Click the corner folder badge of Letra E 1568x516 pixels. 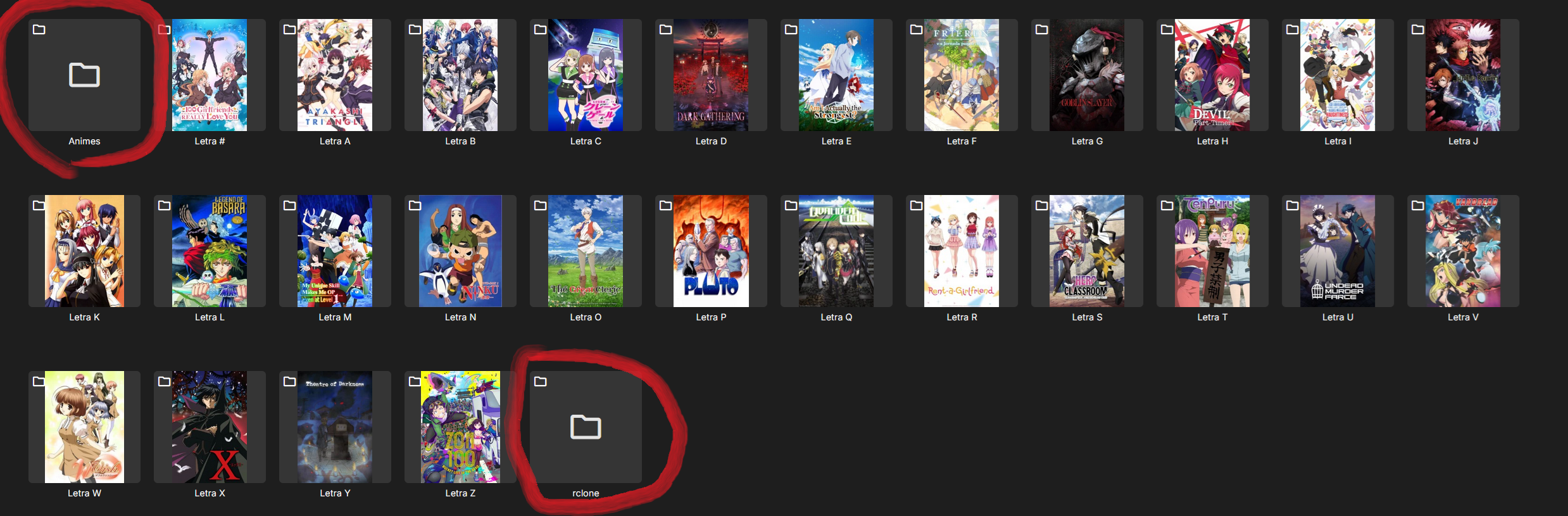791,29
